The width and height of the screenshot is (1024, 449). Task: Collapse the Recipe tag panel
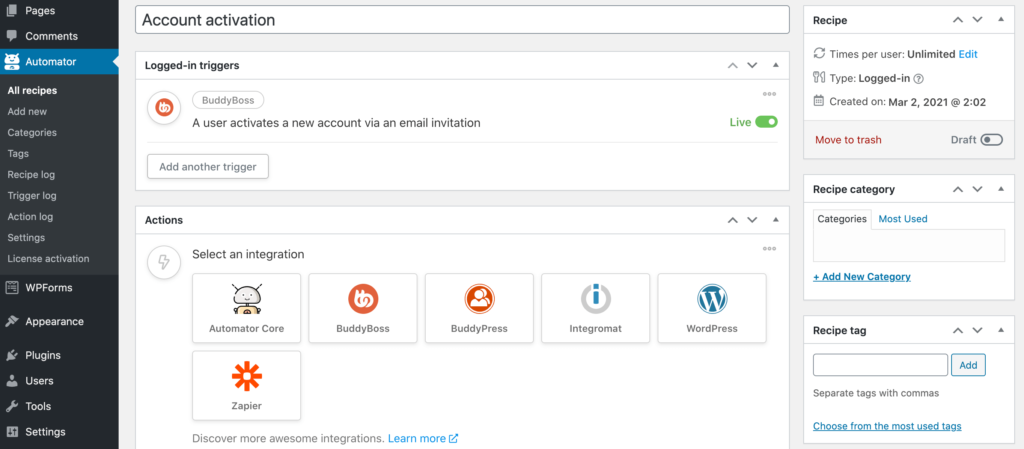point(1001,331)
